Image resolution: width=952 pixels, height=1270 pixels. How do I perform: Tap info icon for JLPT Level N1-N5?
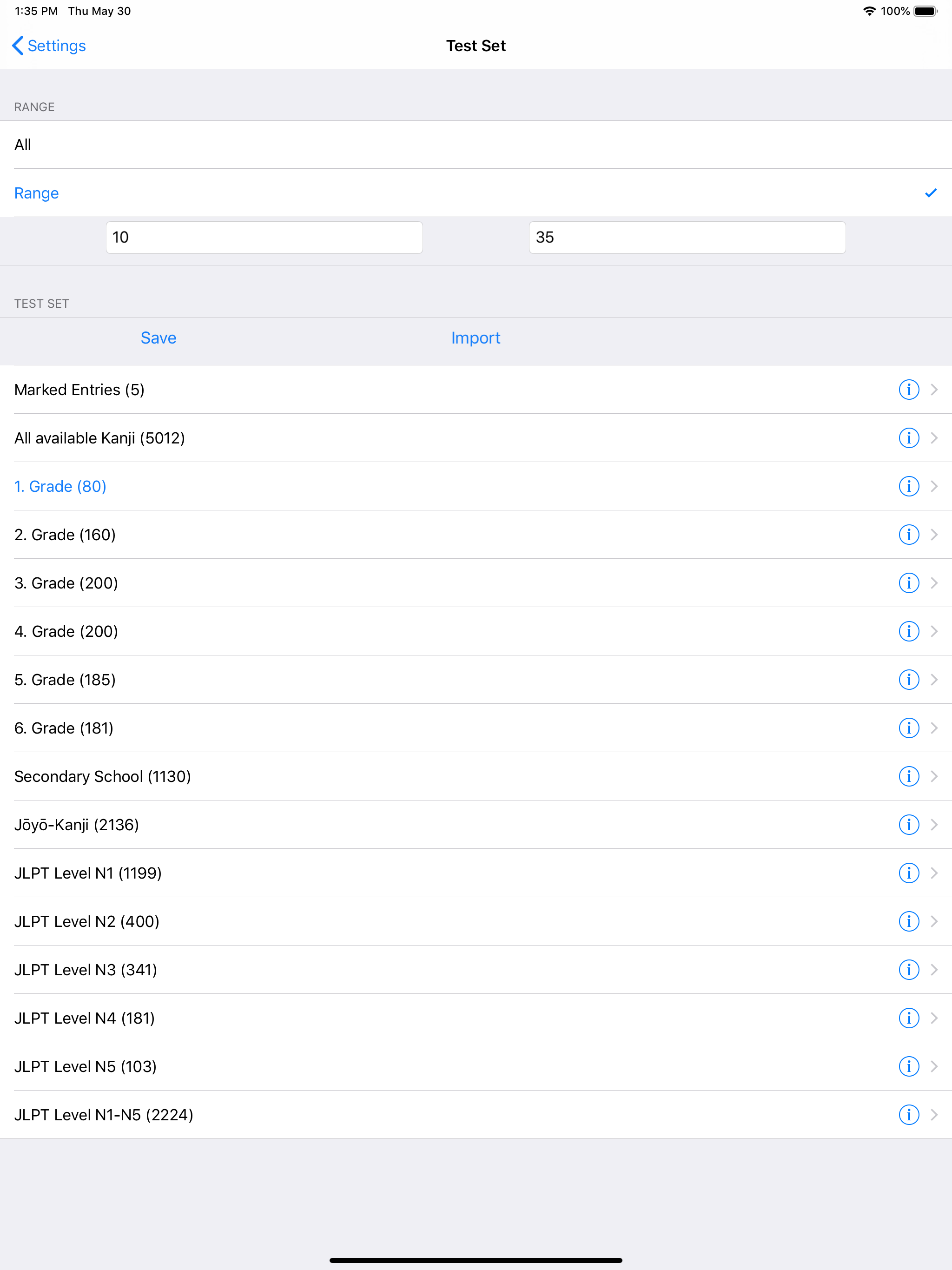[908, 1114]
